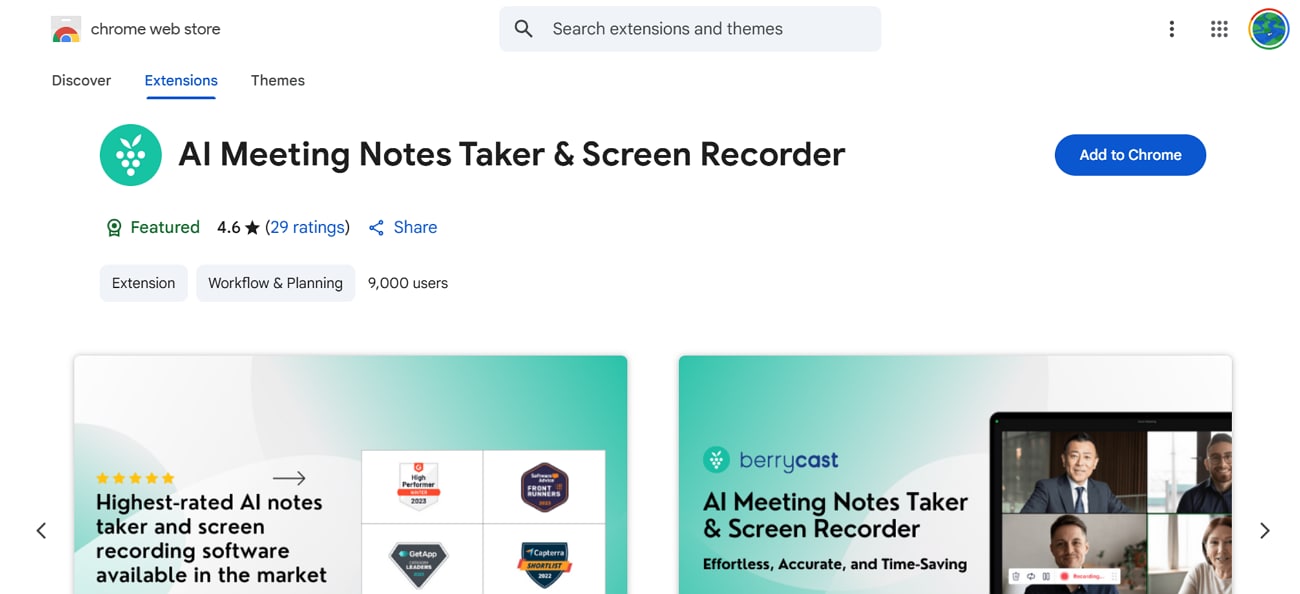Show next screenshot with right arrow

coord(1264,531)
